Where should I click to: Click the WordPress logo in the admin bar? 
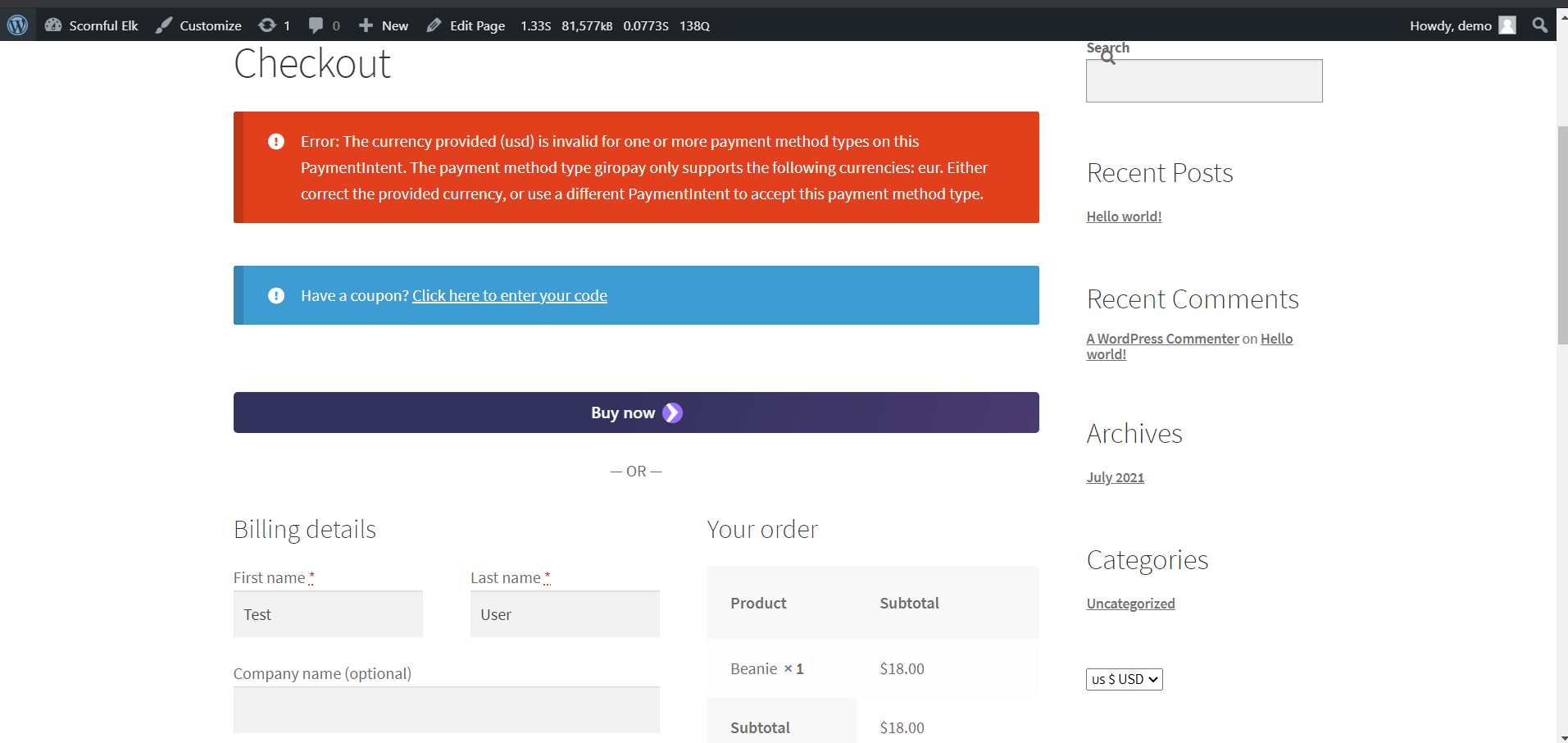[17, 25]
